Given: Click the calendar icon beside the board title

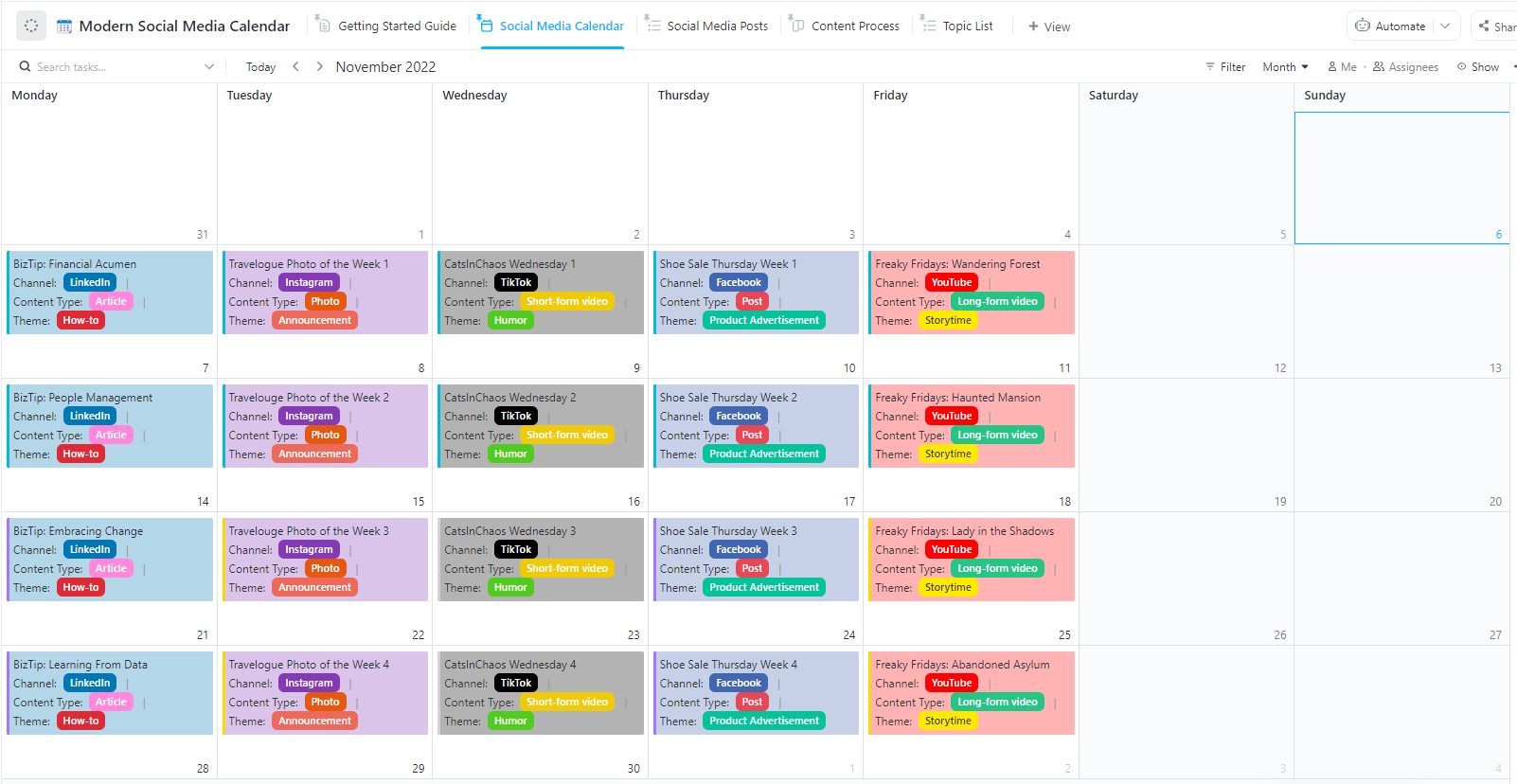Looking at the screenshot, I should 62,25.
